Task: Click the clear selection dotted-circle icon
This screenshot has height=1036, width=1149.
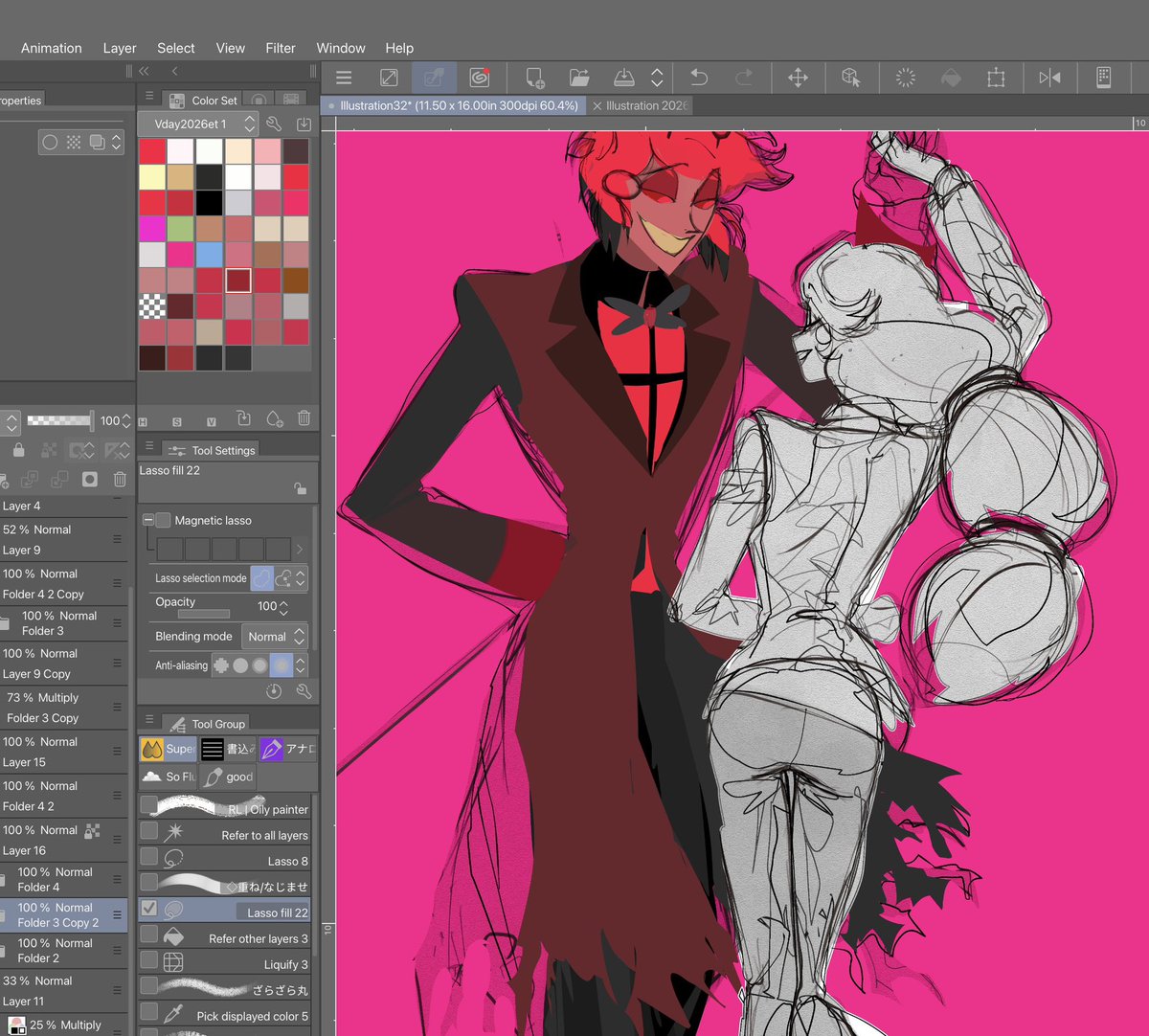Action: 905,78
